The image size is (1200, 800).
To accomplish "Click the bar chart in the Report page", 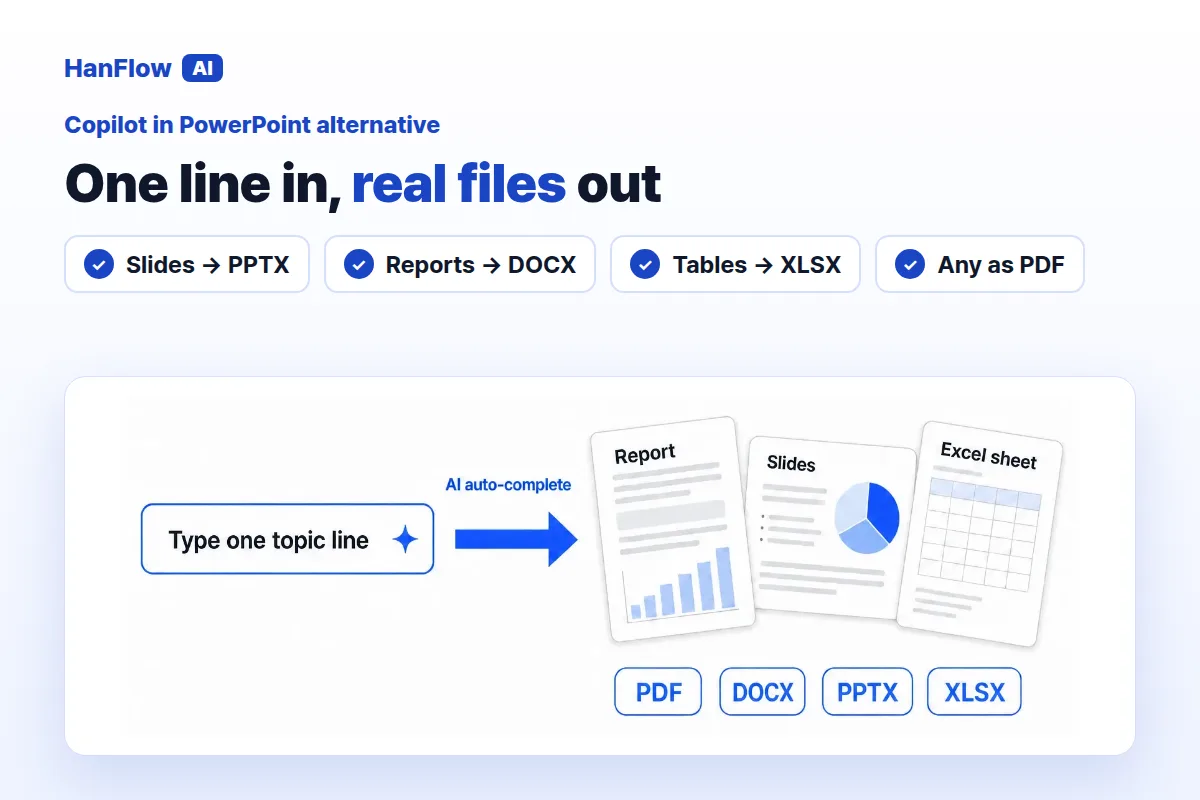I will point(680,583).
